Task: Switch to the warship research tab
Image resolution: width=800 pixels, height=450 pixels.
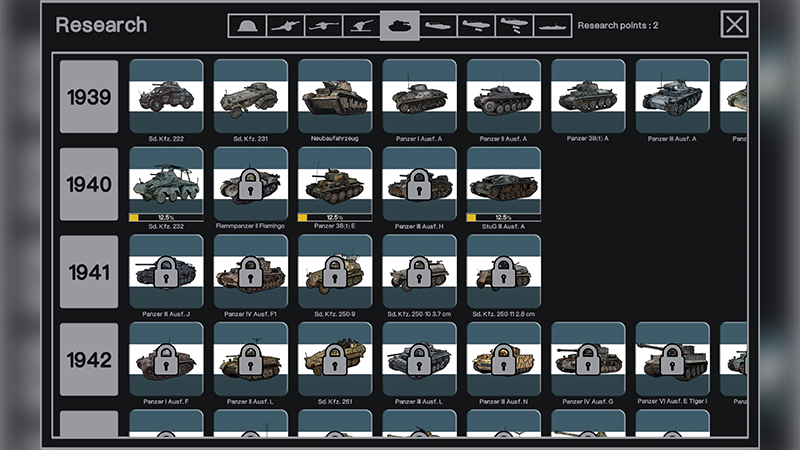Action: pos(552,26)
